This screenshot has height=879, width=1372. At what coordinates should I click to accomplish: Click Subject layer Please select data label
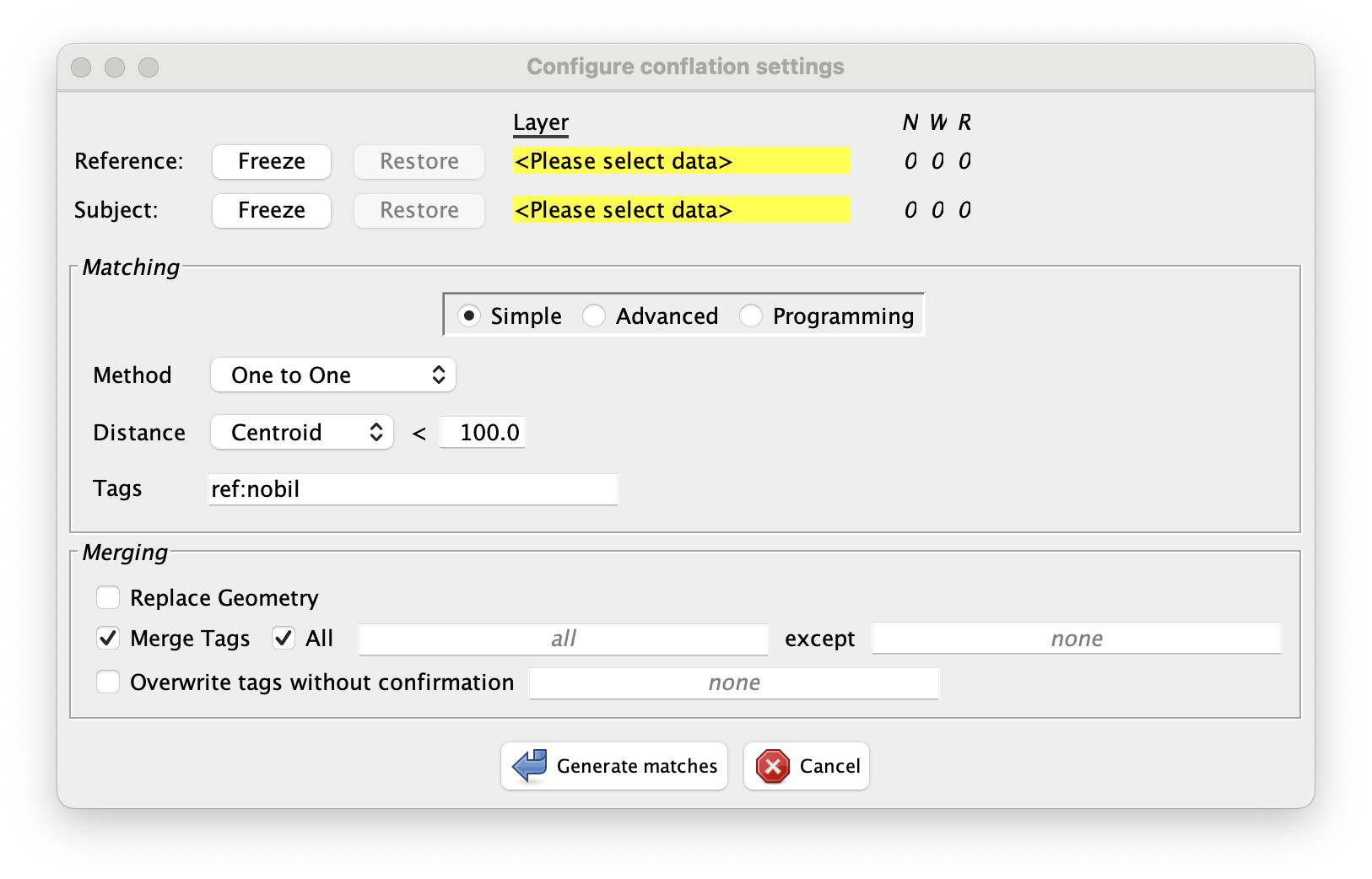(681, 209)
